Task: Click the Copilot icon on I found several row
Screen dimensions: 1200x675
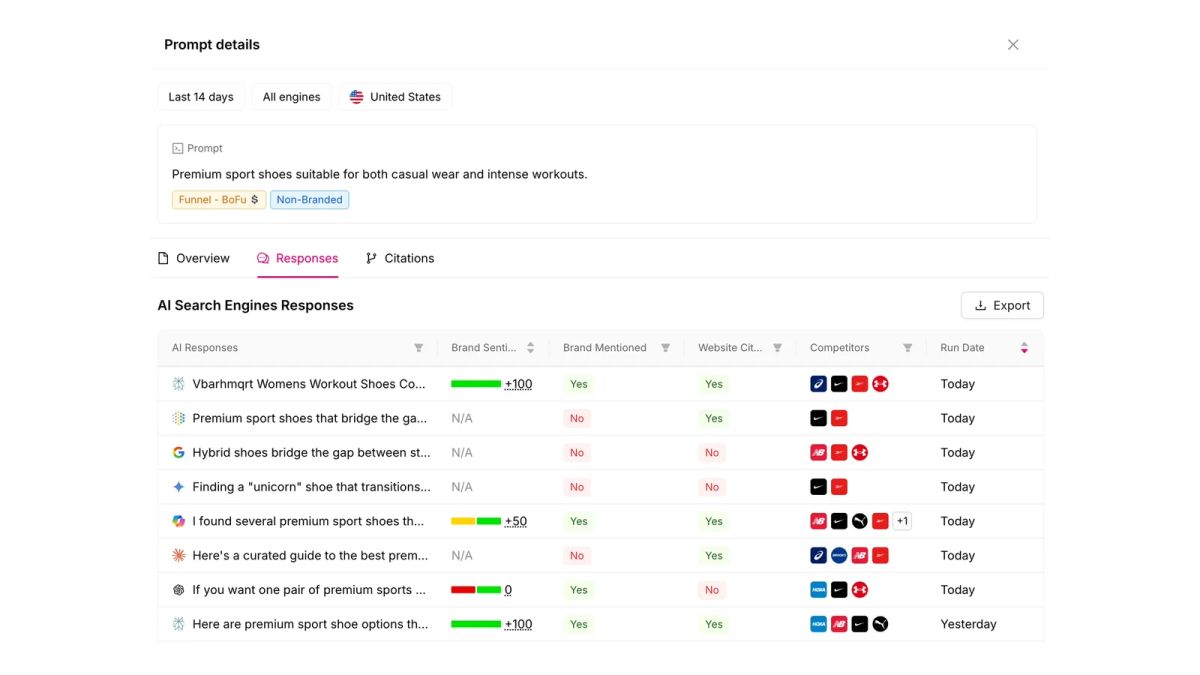Action: pyautogui.click(x=179, y=521)
